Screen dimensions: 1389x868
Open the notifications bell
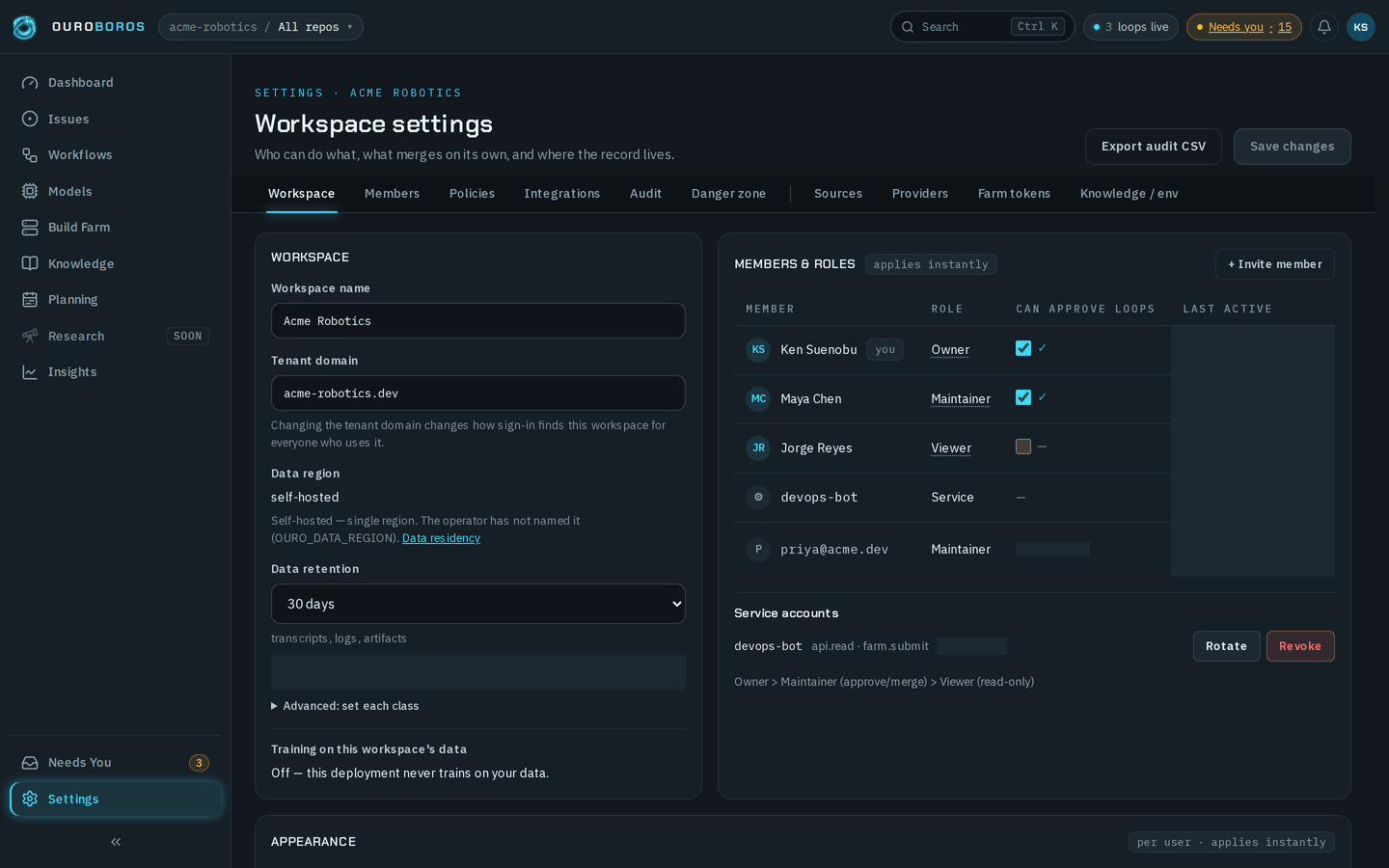(x=1324, y=27)
